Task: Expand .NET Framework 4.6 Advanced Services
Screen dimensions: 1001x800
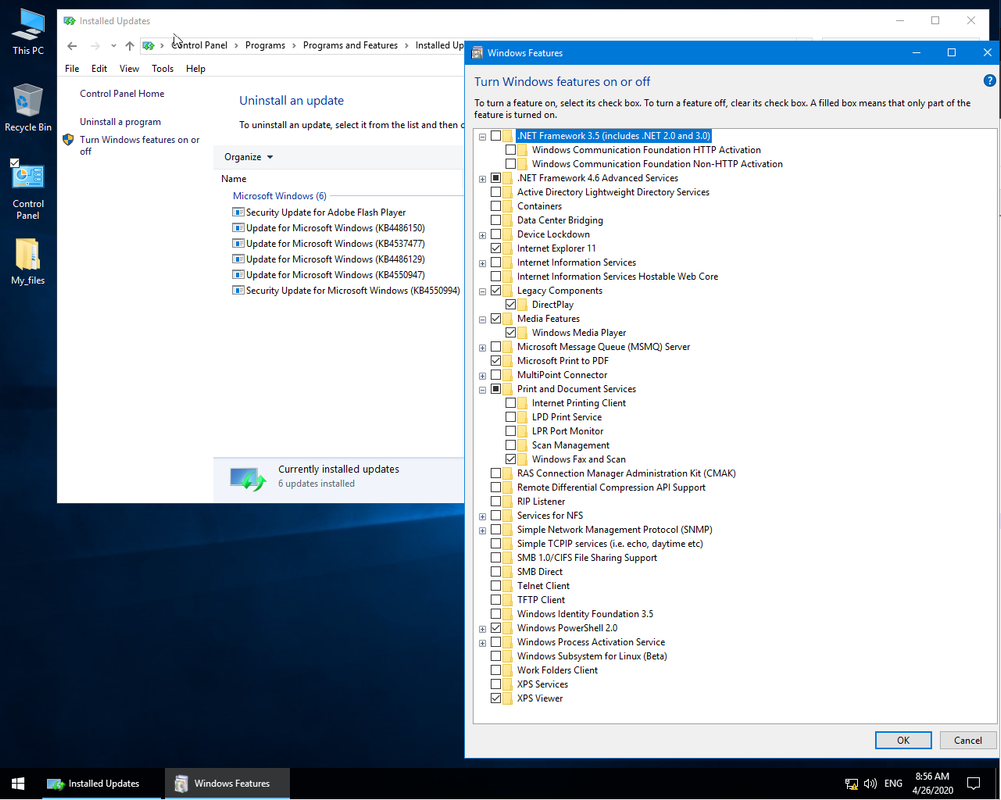Action: tap(483, 179)
